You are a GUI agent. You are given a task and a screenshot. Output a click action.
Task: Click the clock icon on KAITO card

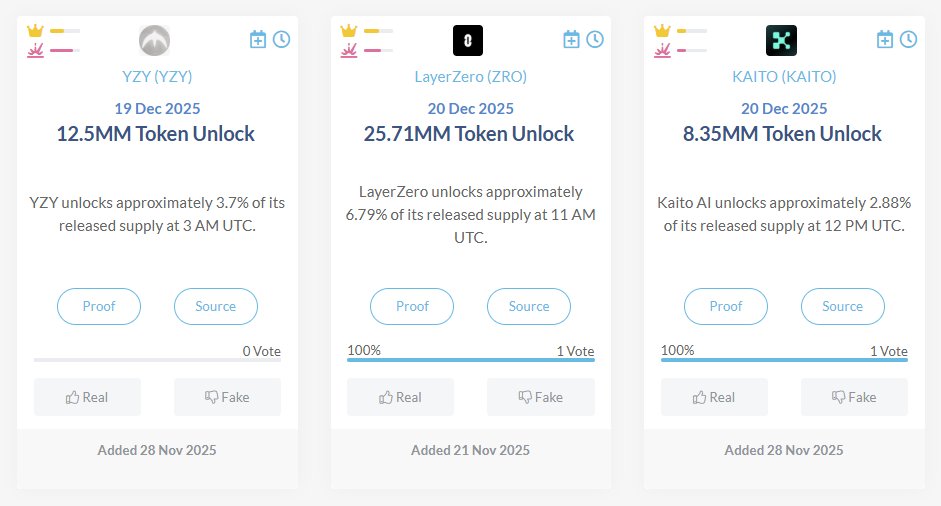[x=908, y=39]
